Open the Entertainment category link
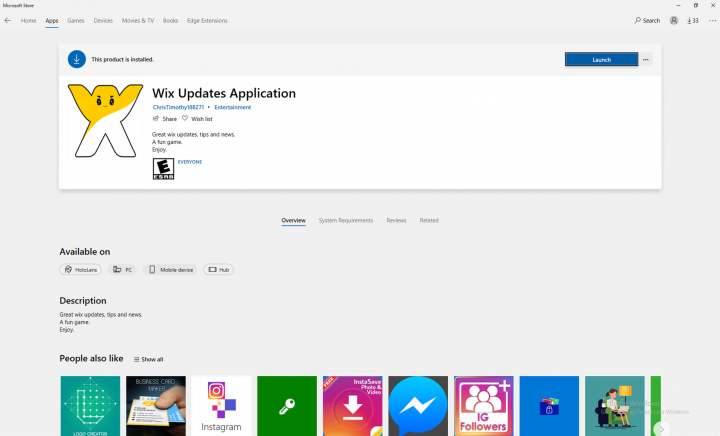Viewport: 720px width, 436px height. (233, 107)
